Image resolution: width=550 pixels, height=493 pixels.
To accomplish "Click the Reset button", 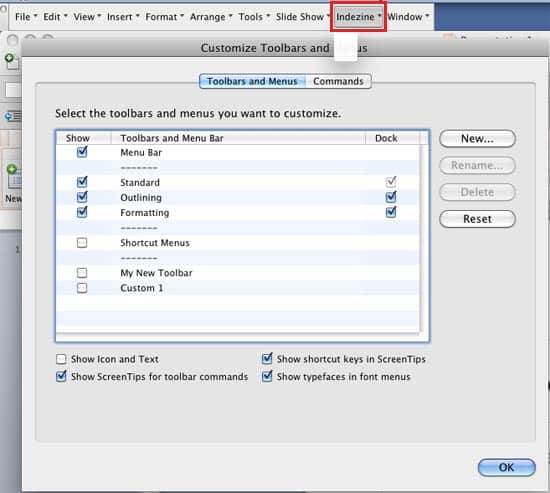I will pyautogui.click(x=477, y=219).
